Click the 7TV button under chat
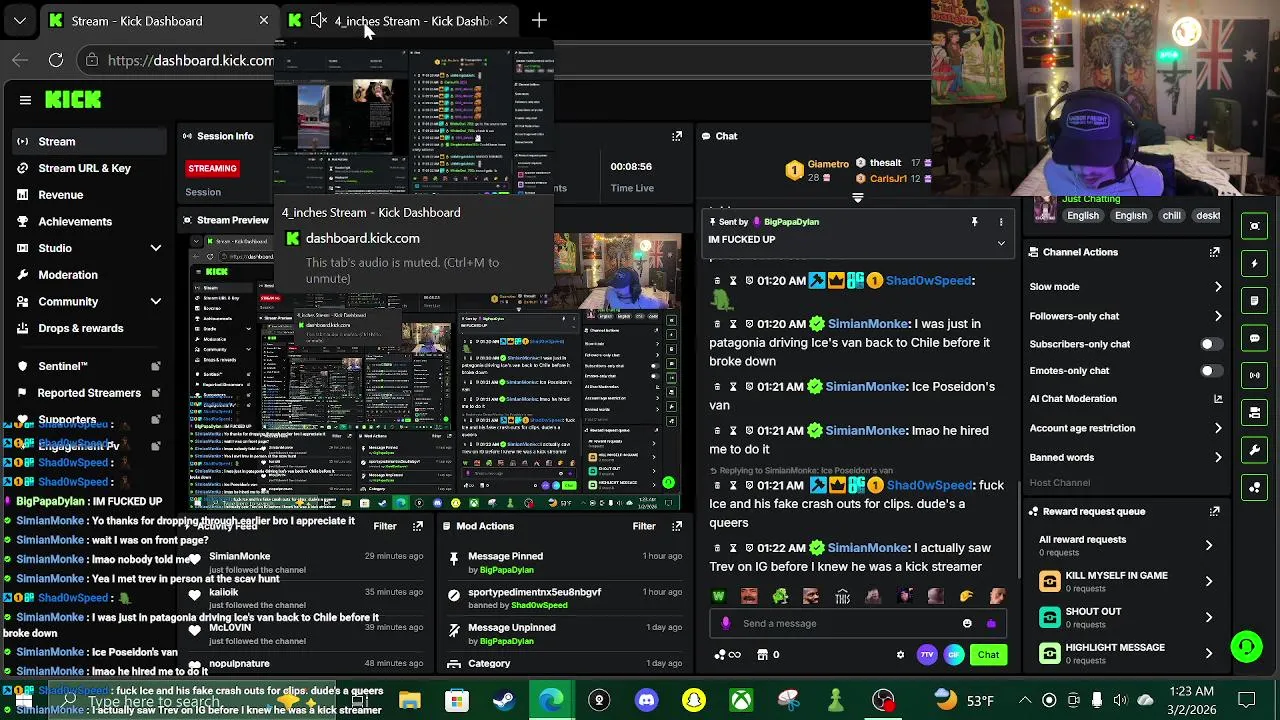Image resolution: width=1280 pixels, height=720 pixels. tap(927, 655)
